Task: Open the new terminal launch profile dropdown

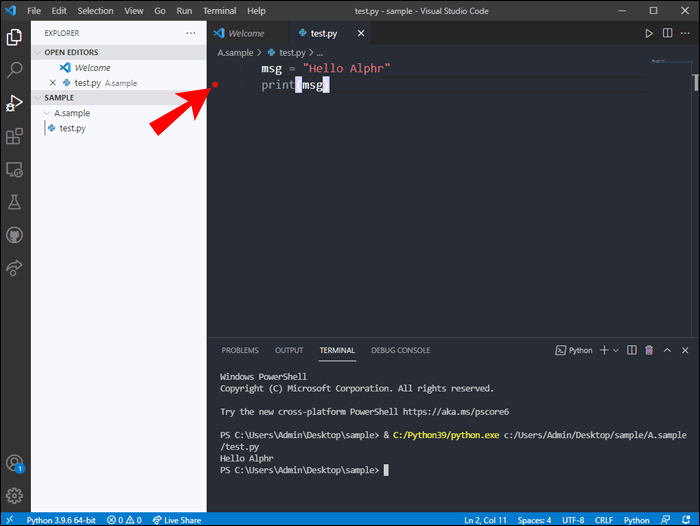Action: tap(616, 350)
